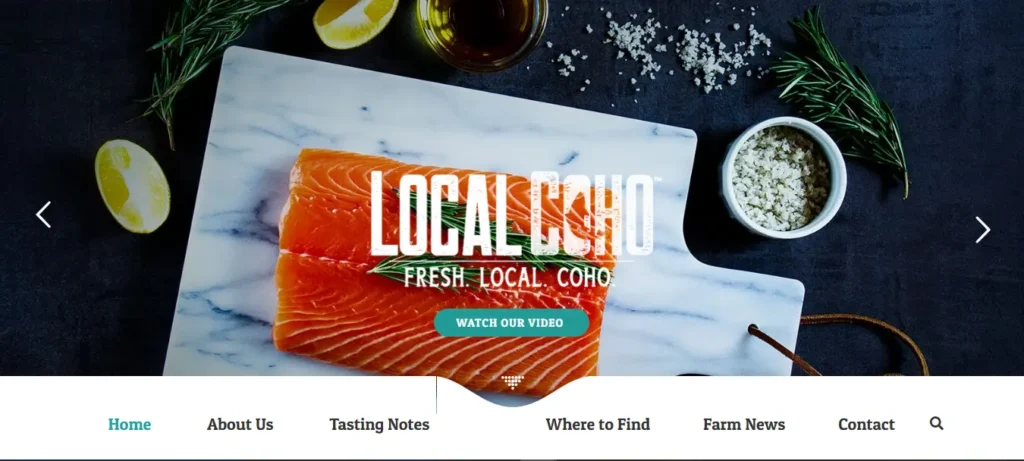Open the About Us page

240,424
